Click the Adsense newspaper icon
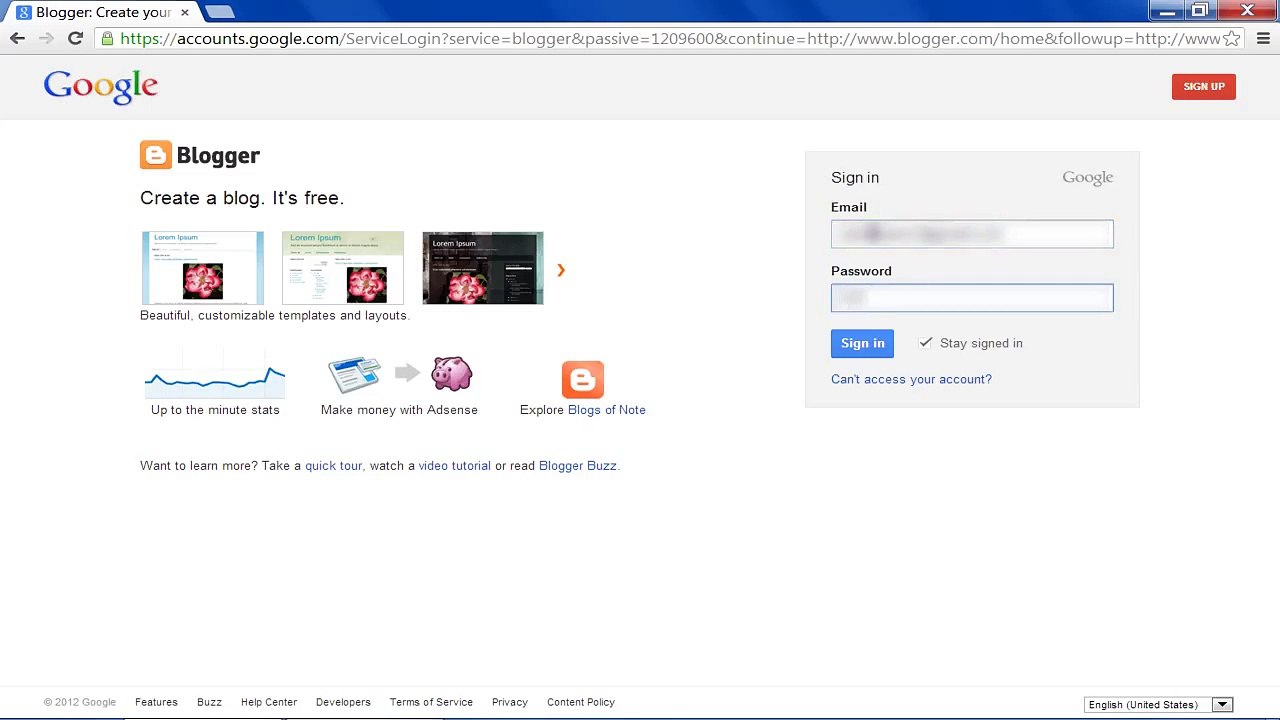Image resolution: width=1280 pixels, height=720 pixels. 355,375
